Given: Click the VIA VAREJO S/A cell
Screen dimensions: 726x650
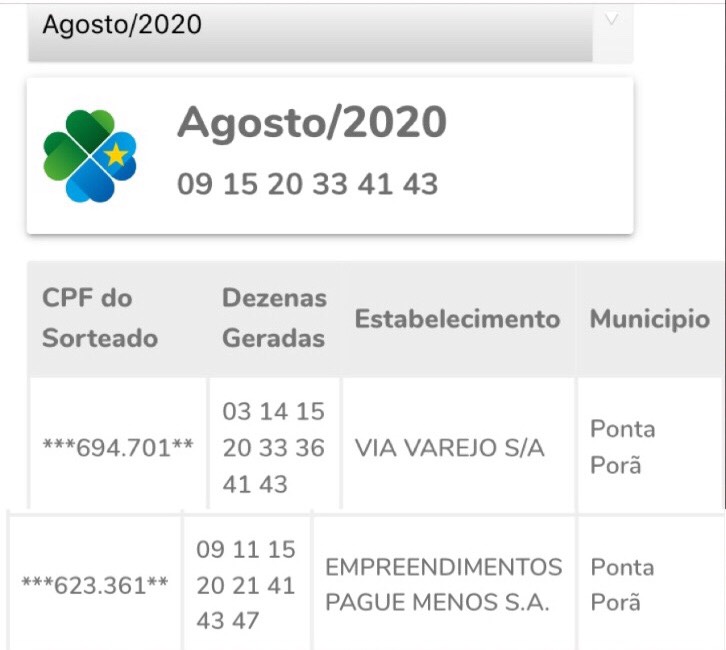Looking at the screenshot, I should coord(450,448).
